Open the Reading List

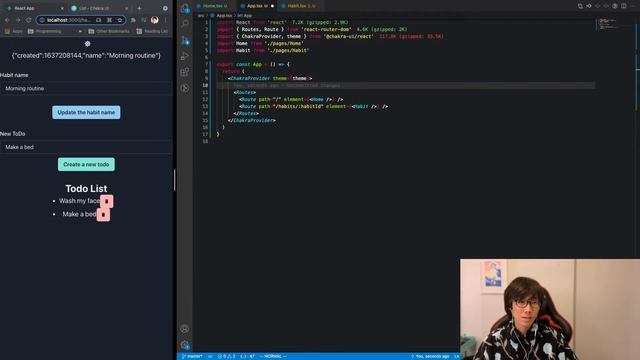(x=152, y=31)
